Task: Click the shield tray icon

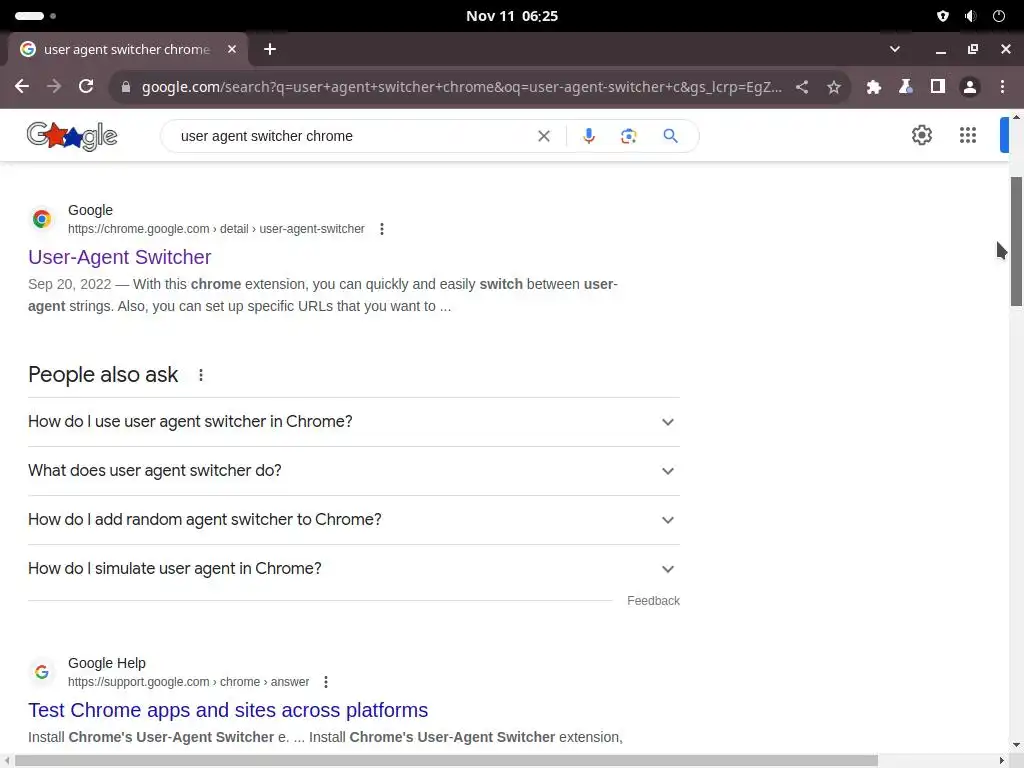Action: tap(942, 16)
